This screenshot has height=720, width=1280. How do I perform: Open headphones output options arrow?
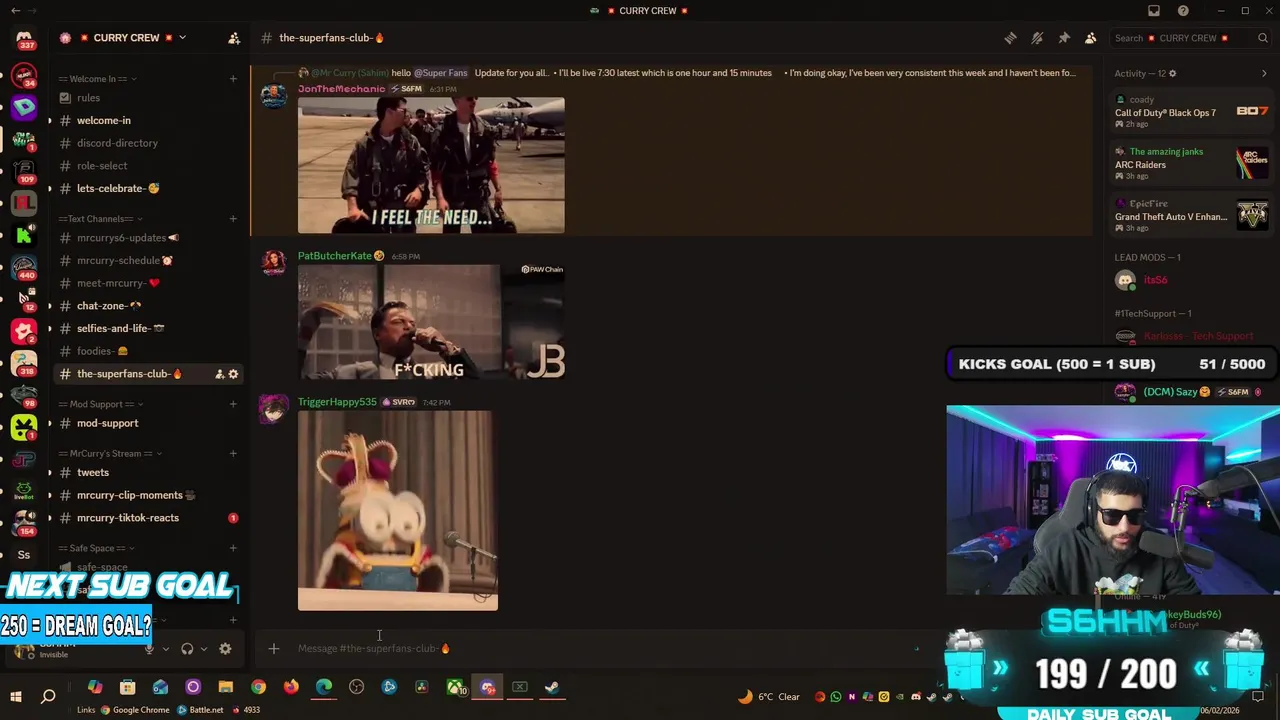click(203, 649)
